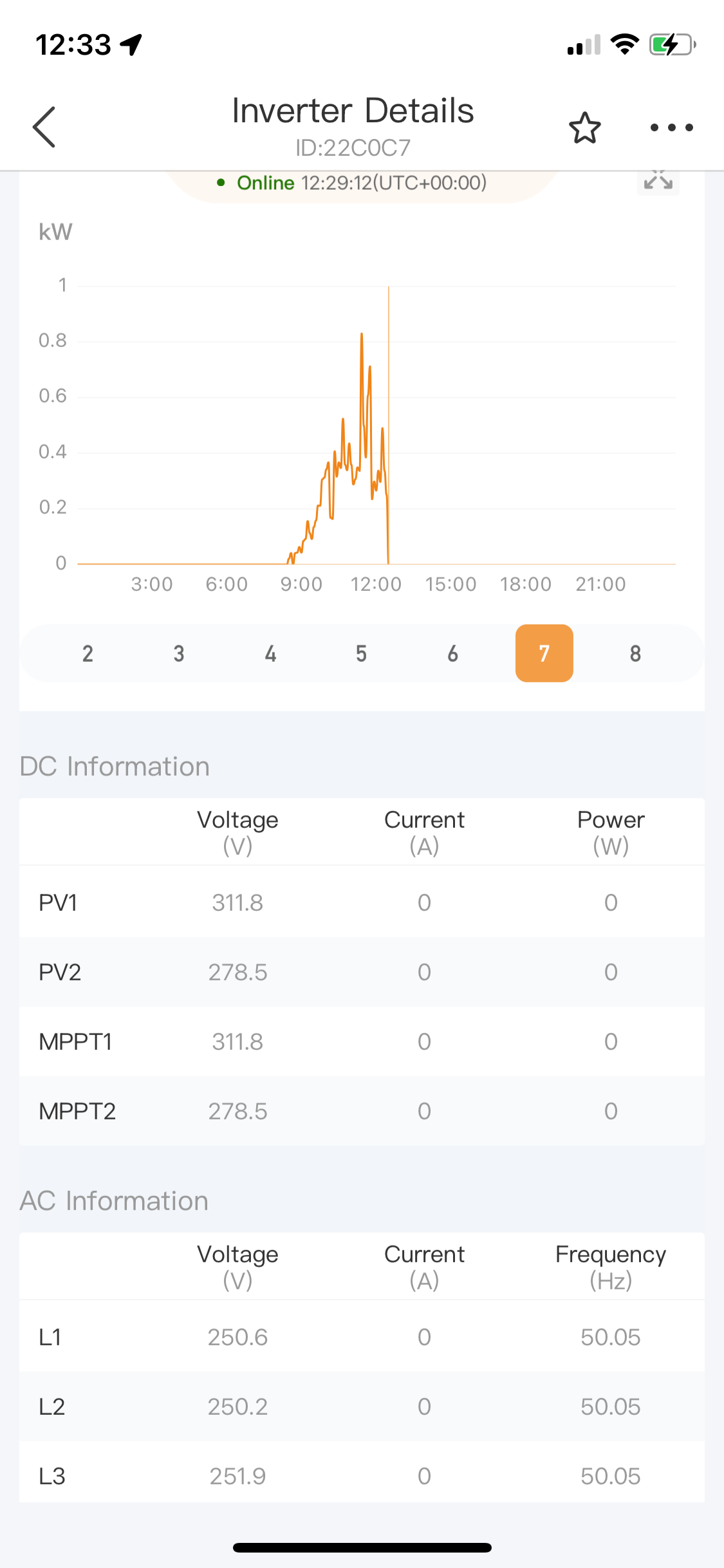Switch the chart to day 5
724x1568 pixels.
click(x=362, y=653)
